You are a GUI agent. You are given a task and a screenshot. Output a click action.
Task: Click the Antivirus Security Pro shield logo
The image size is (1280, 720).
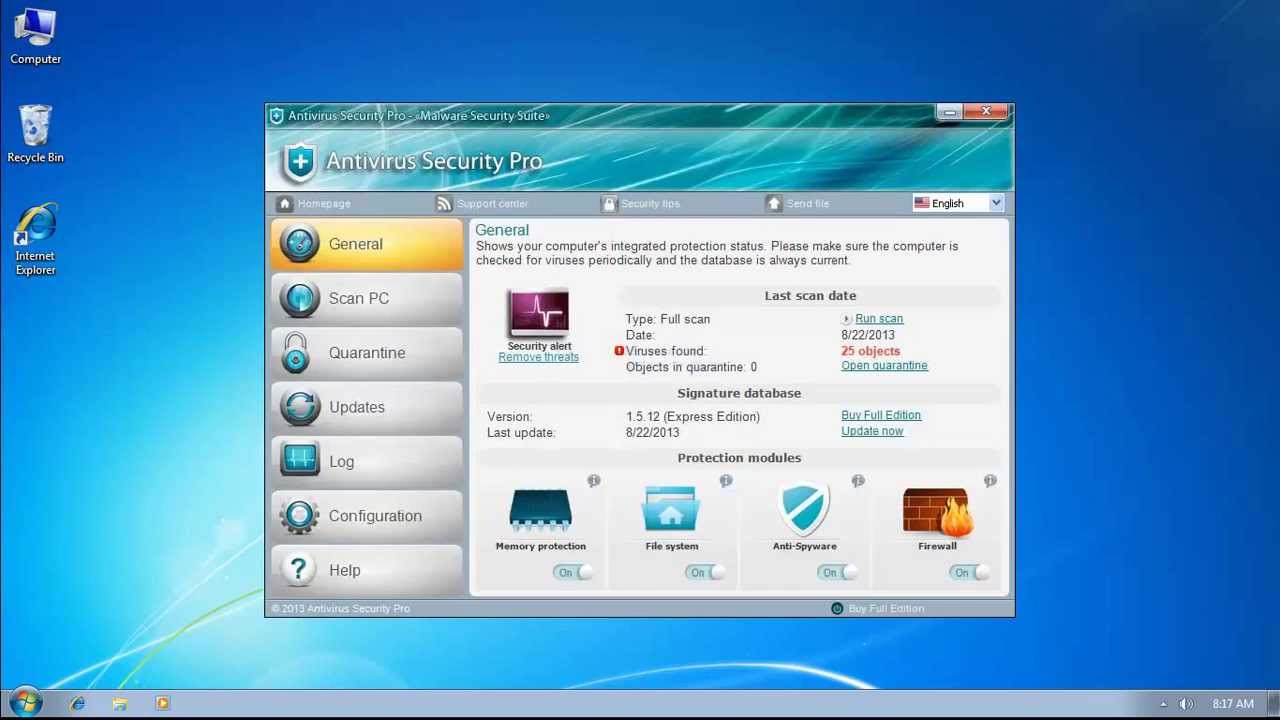click(x=299, y=163)
